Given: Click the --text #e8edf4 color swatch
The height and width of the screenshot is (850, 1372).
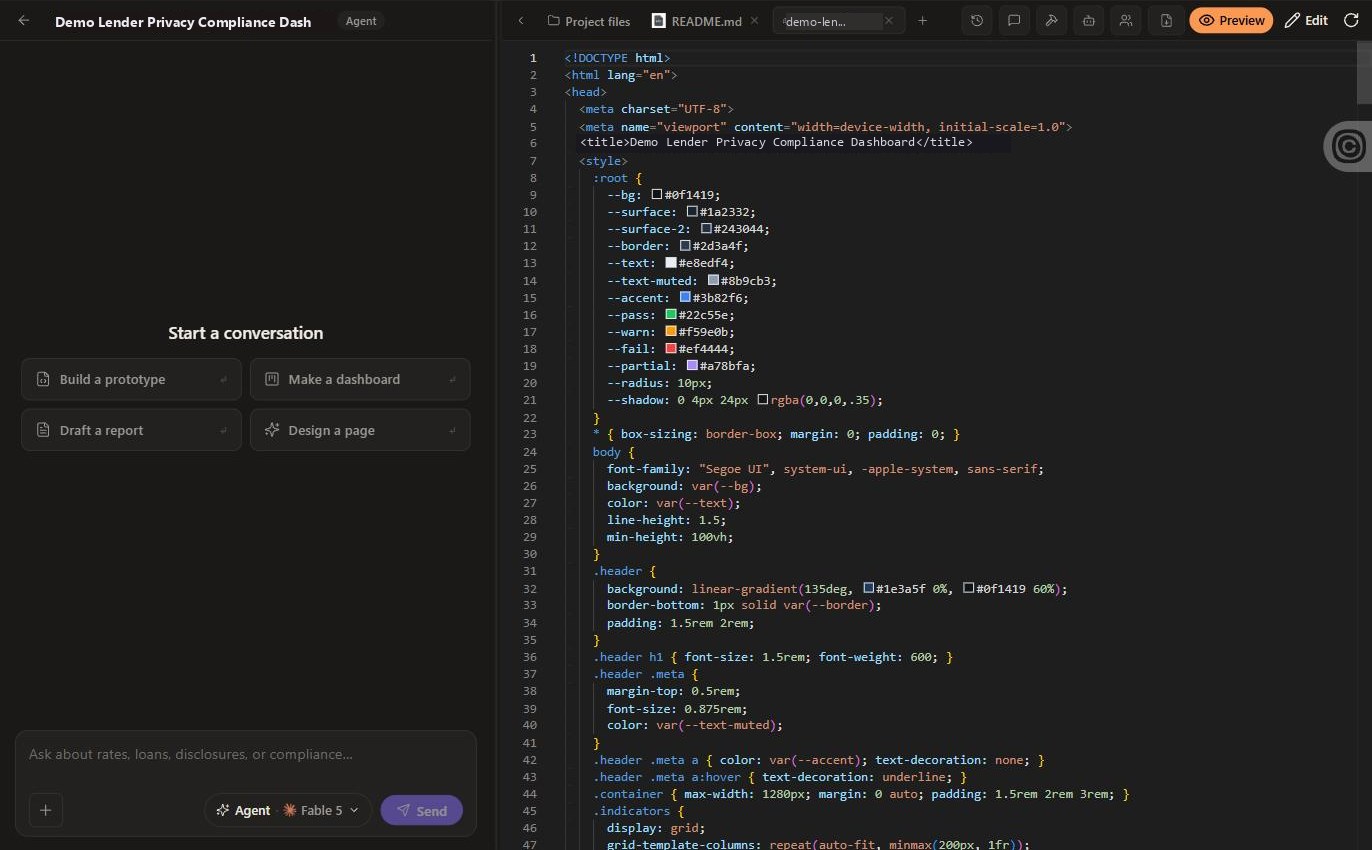Looking at the screenshot, I should [671, 263].
